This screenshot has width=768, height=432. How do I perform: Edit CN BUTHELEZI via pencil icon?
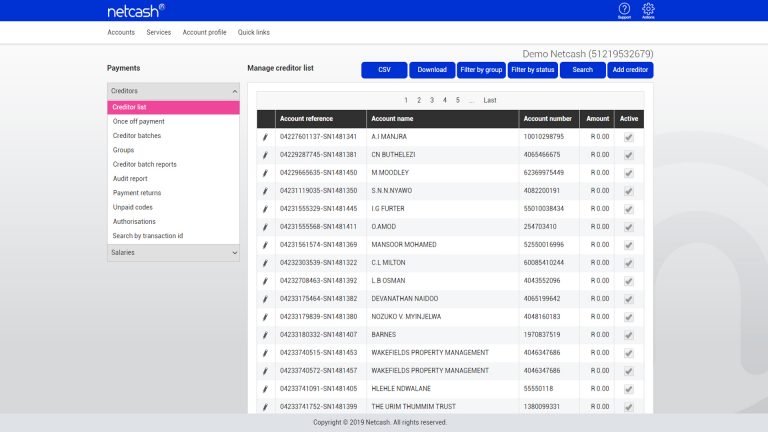coord(265,155)
